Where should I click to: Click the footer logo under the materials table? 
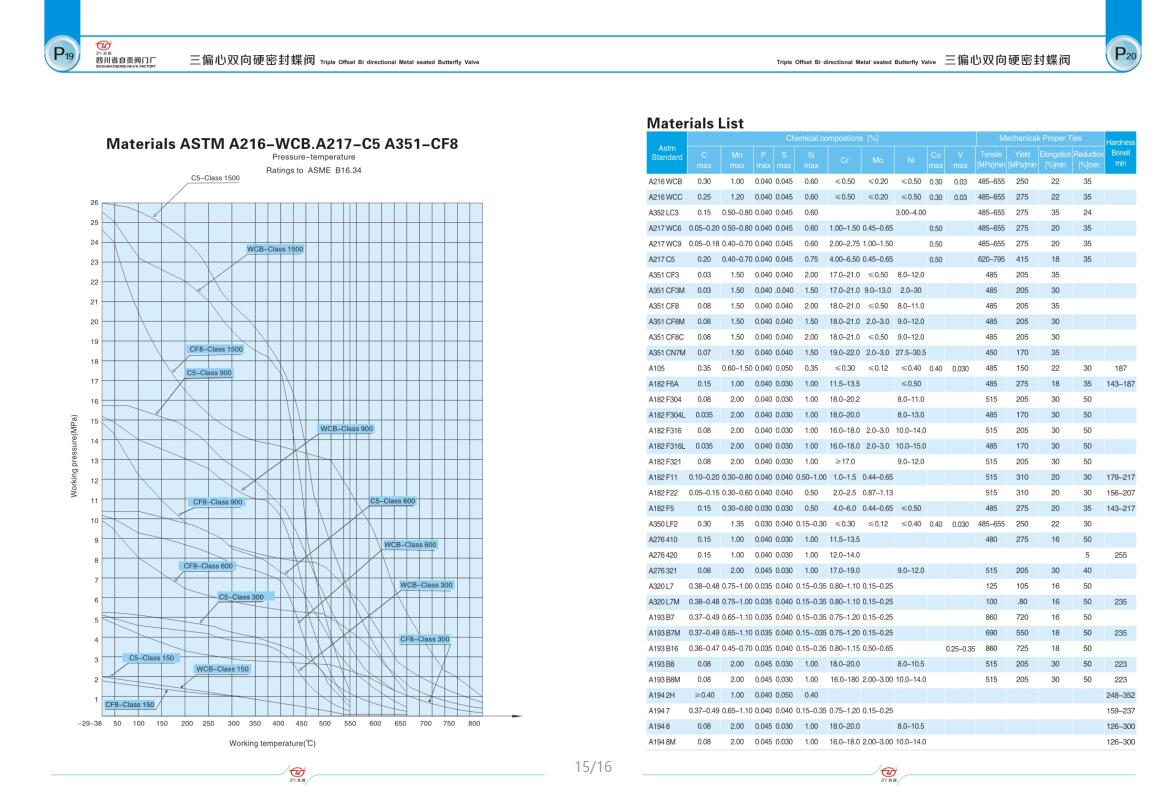click(889, 774)
